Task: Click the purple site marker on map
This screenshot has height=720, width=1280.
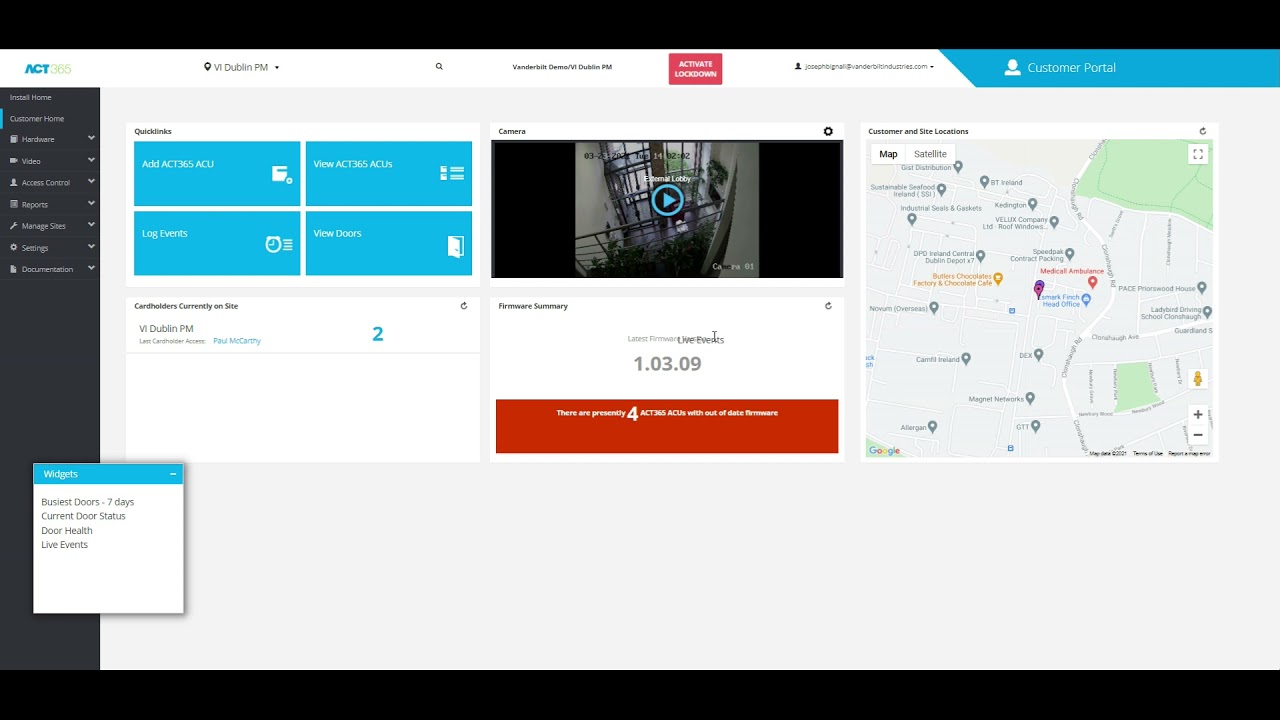Action: [1039, 289]
